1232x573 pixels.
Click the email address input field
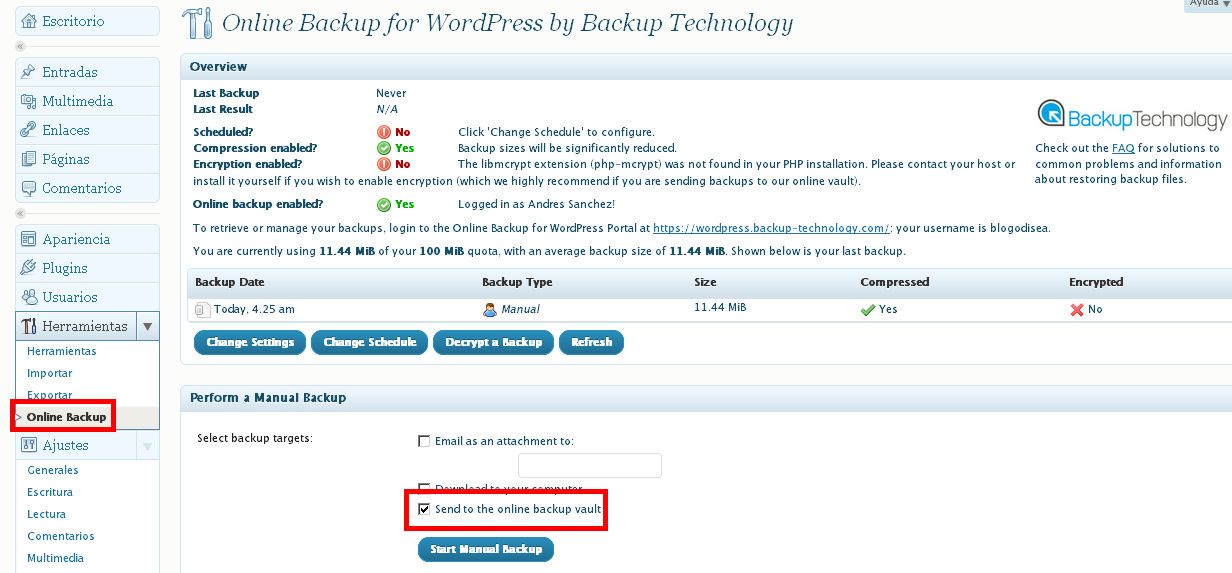(x=590, y=465)
